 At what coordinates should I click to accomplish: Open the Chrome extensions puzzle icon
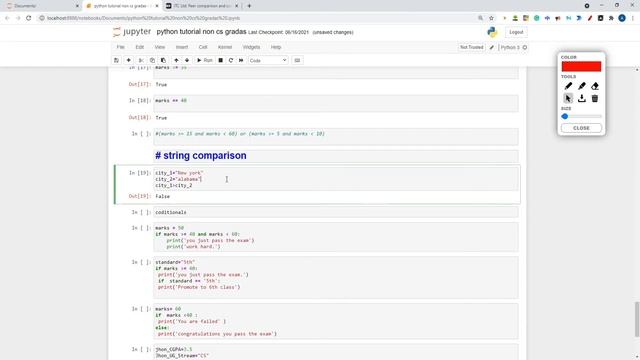pos(611,18)
